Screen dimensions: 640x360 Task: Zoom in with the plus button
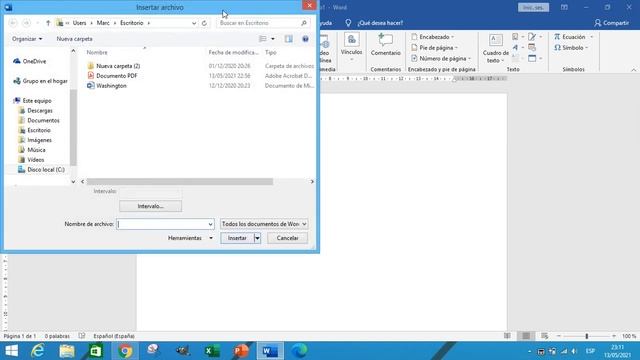[x=613, y=336]
